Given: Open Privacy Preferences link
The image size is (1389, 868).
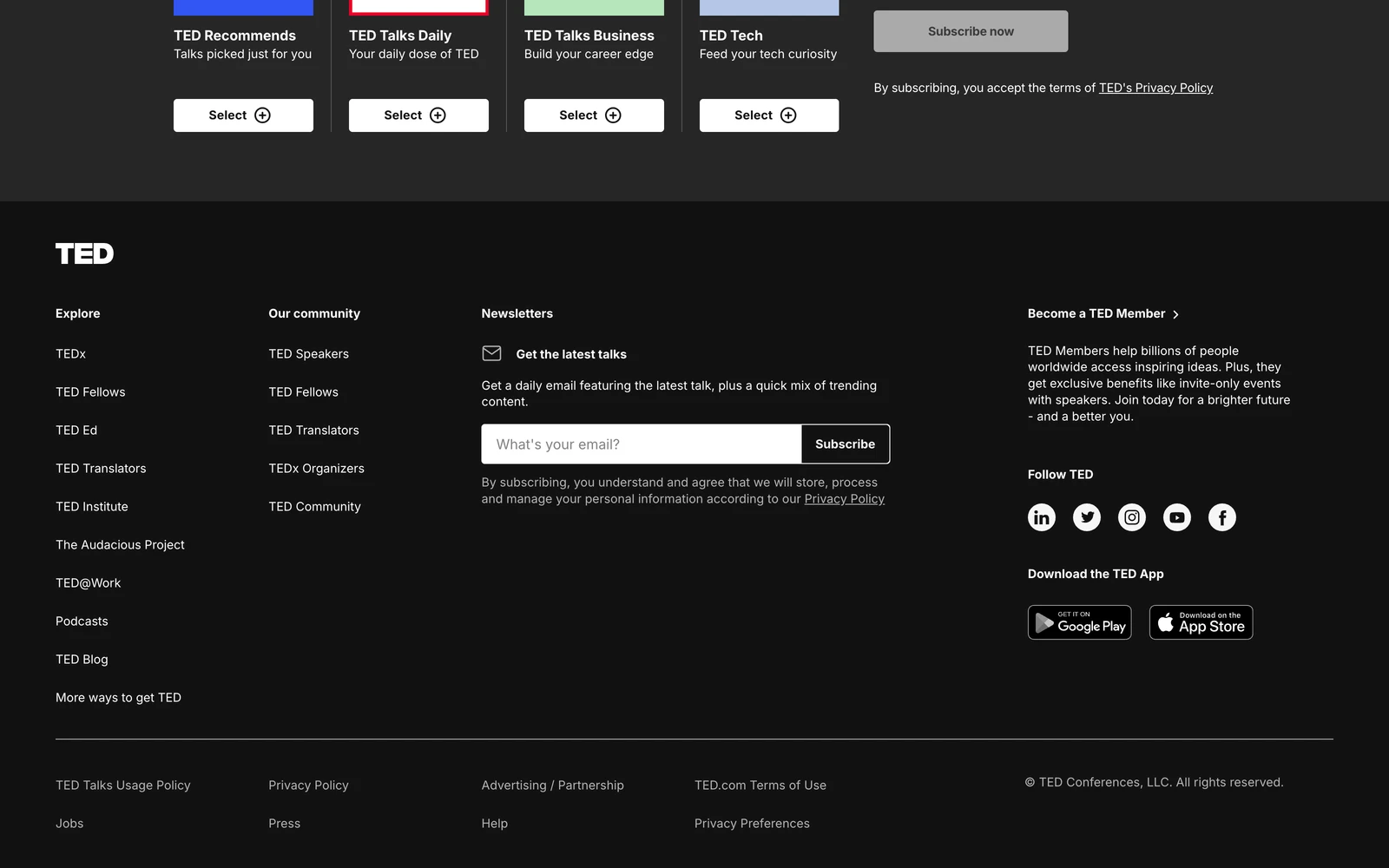Looking at the screenshot, I should pos(752,824).
